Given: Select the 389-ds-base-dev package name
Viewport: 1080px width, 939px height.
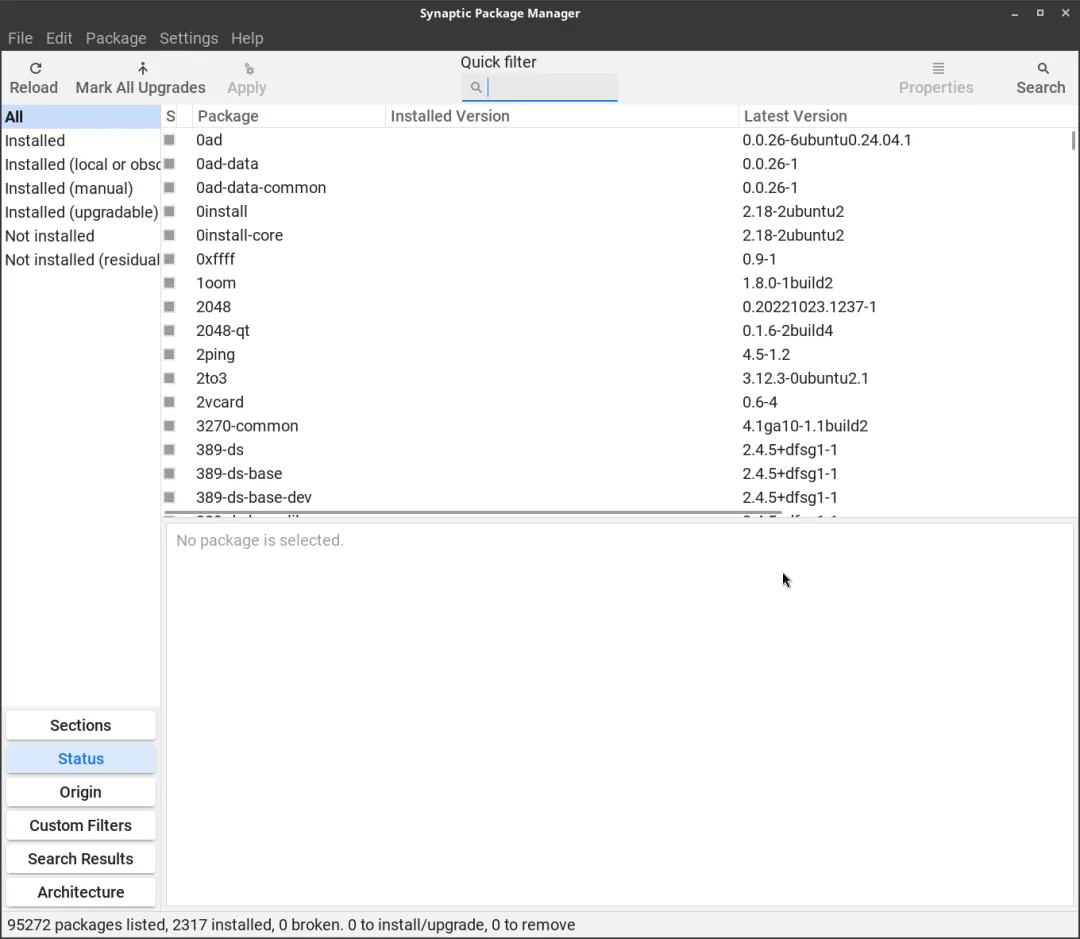Looking at the screenshot, I should pos(253,497).
